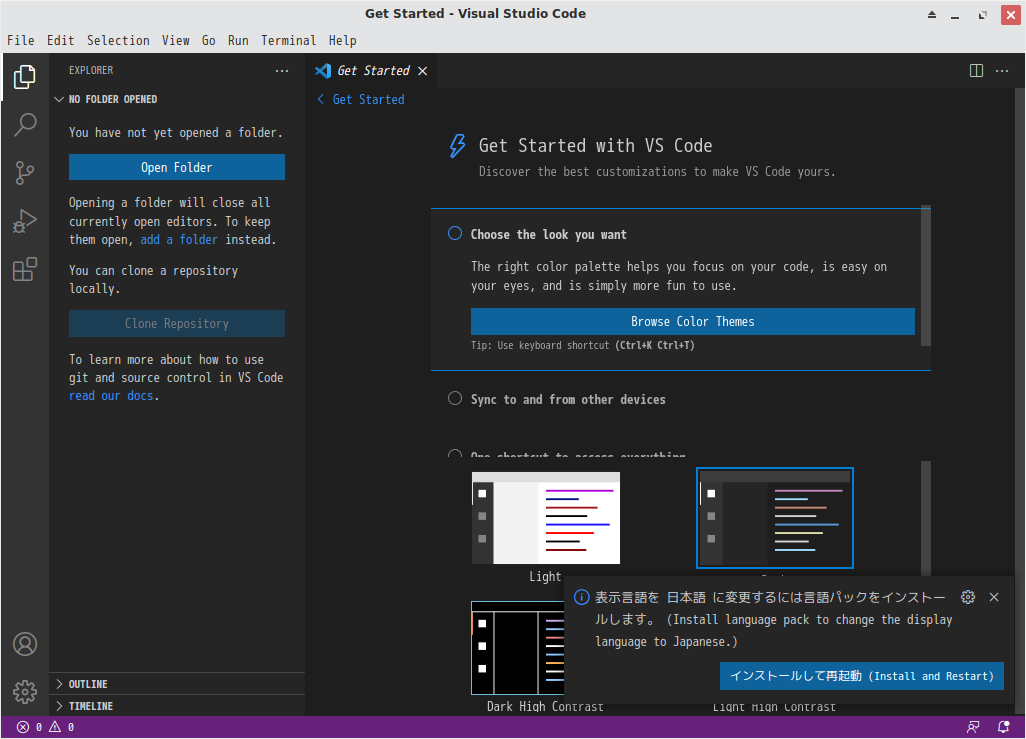This screenshot has height=739, width=1026.
Task: Open the Help menu
Action: (x=342, y=41)
